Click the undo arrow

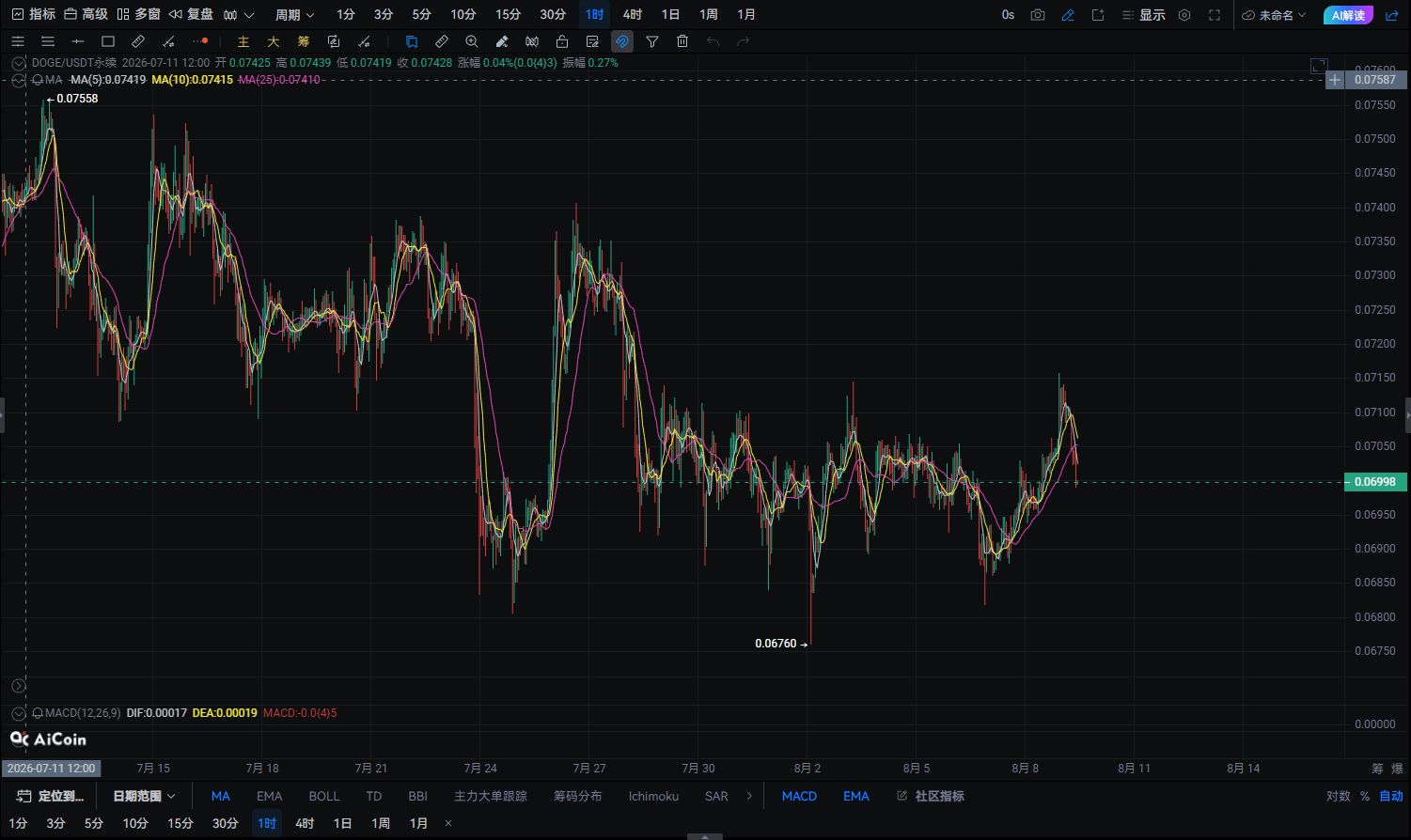click(713, 41)
